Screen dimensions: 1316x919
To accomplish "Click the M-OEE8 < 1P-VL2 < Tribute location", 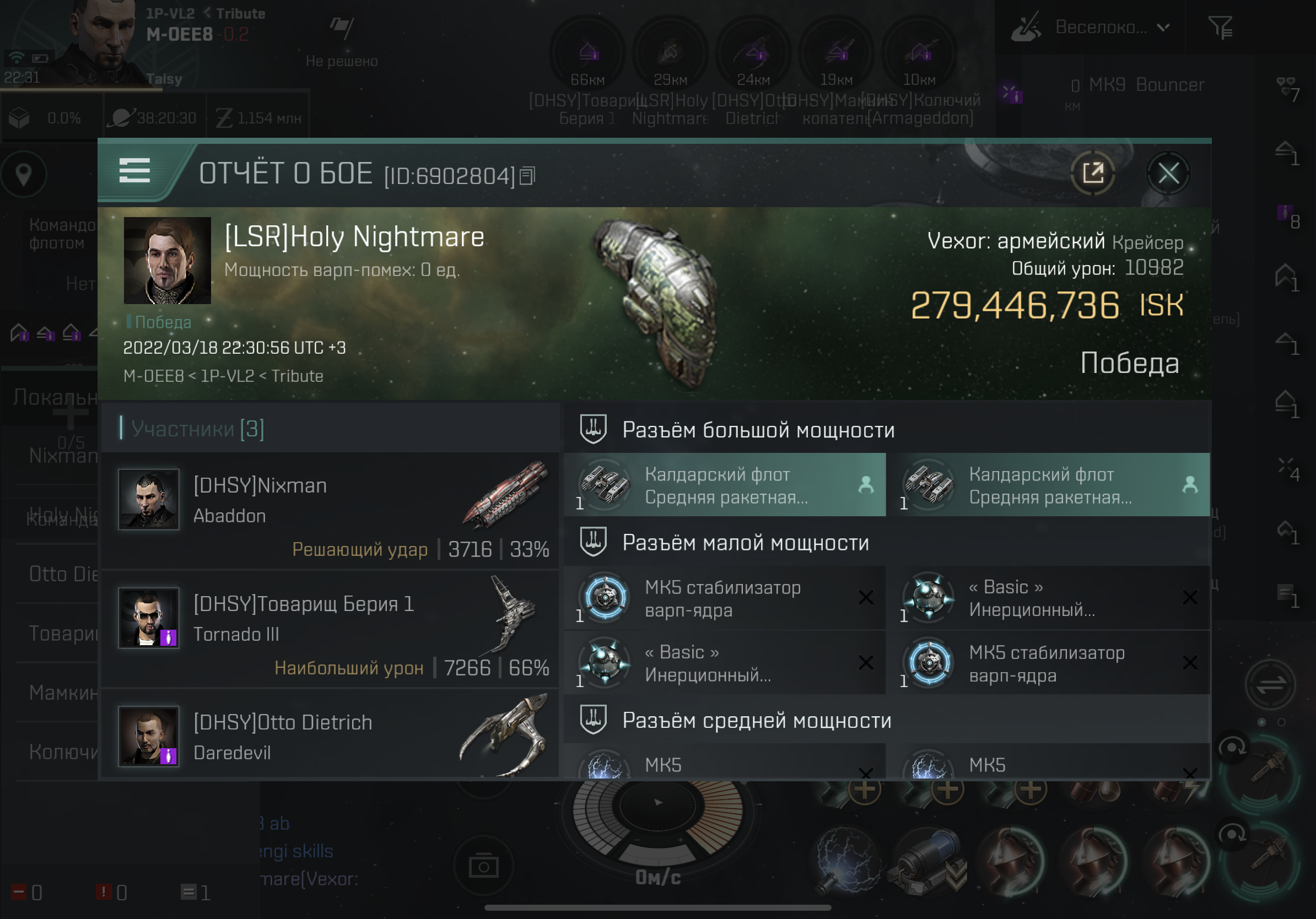I will click(x=224, y=376).
